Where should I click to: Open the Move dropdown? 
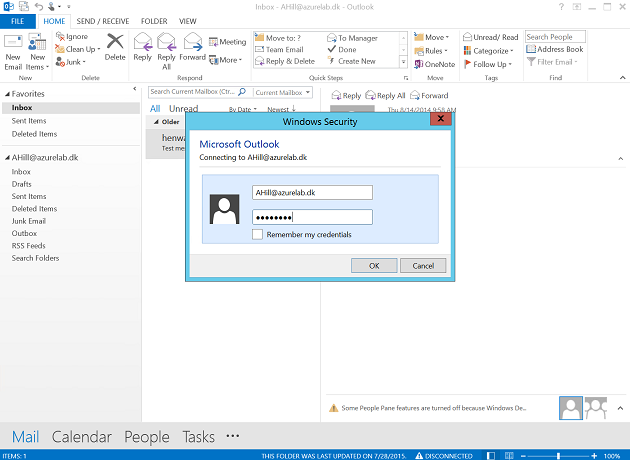point(432,37)
